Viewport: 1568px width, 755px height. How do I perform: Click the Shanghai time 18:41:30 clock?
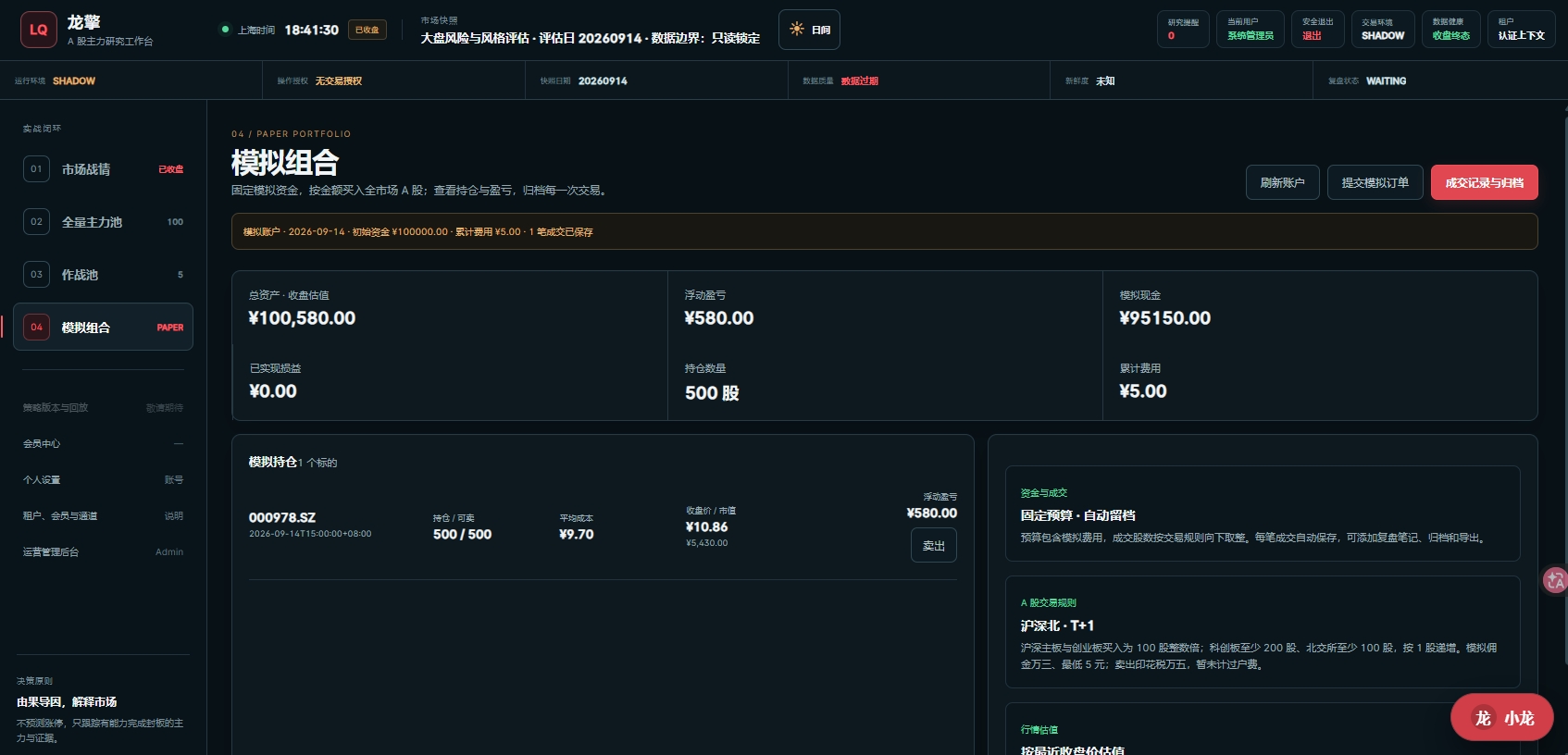[x=311, y=30]
